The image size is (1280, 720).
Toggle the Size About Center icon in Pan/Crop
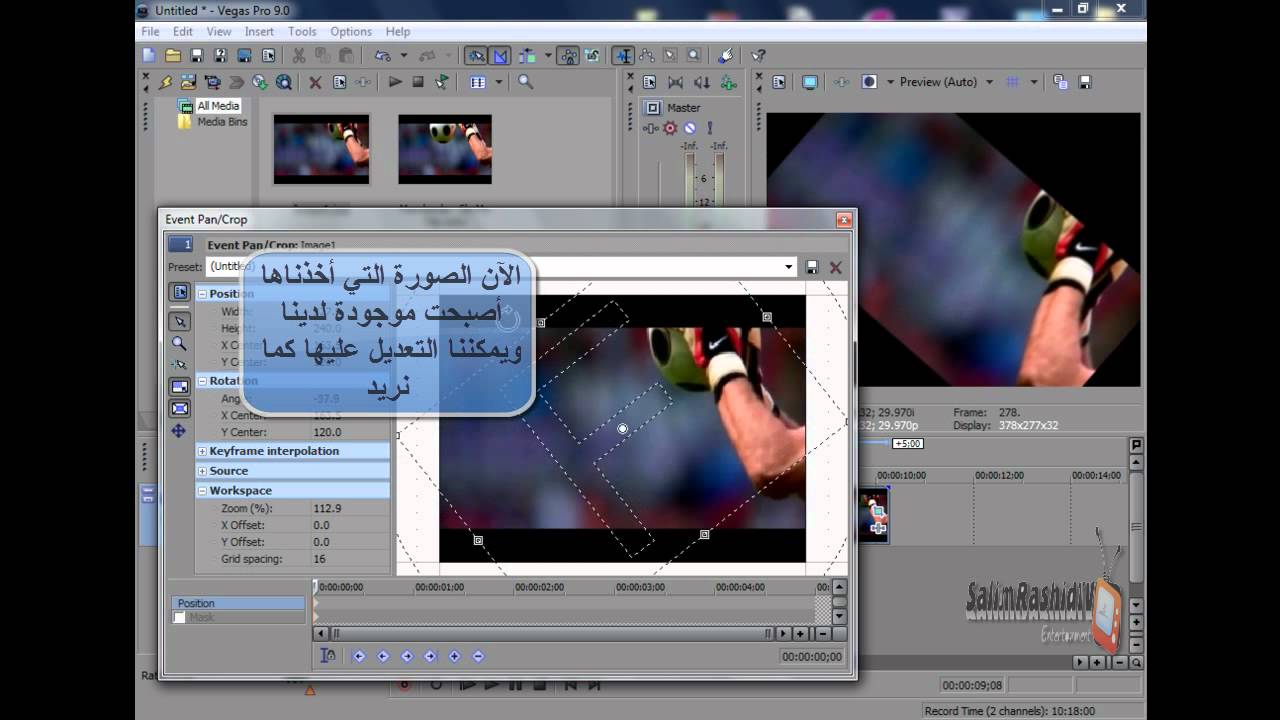180,408
